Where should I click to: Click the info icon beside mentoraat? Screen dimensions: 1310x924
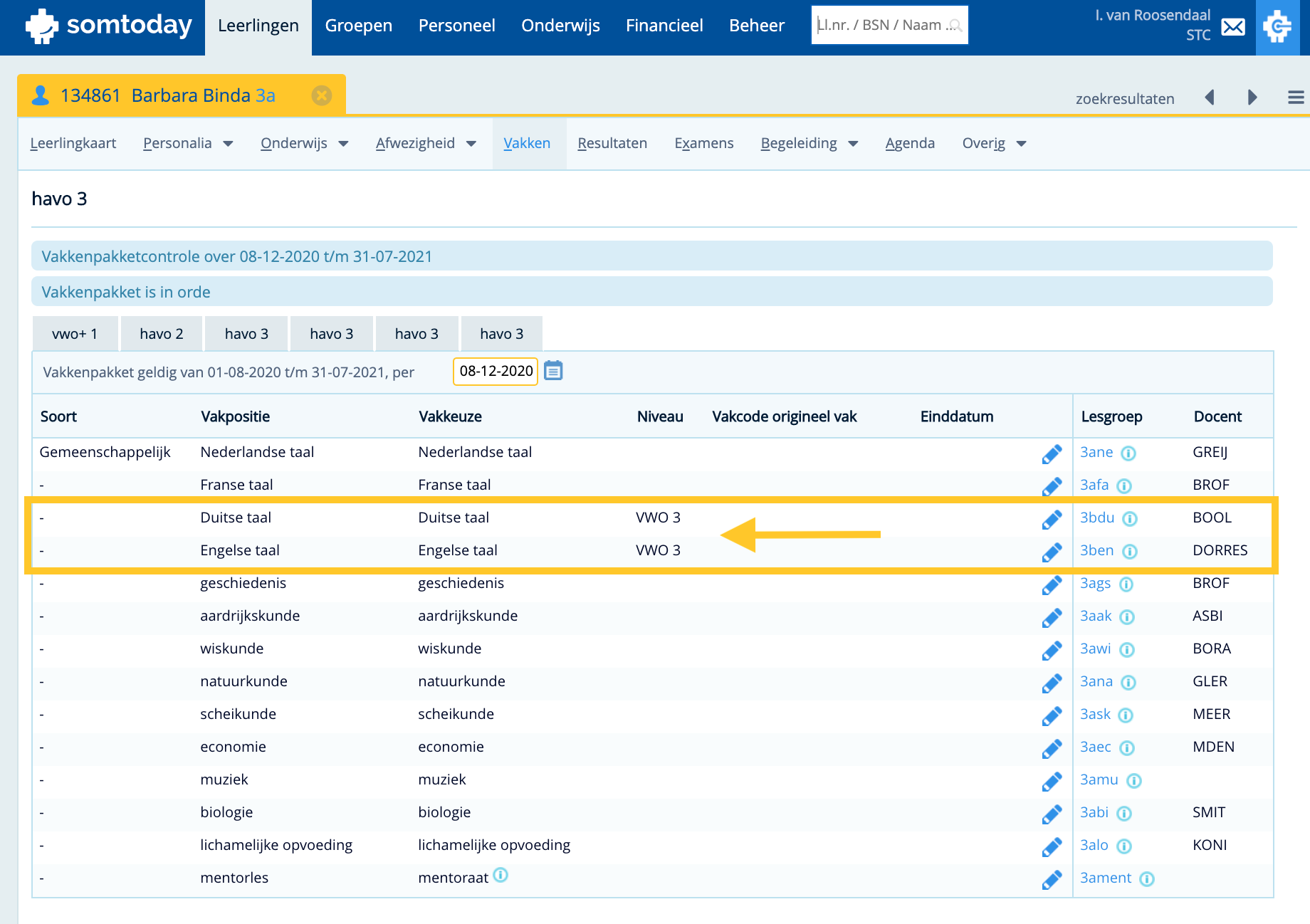click(x=501, y=875)
